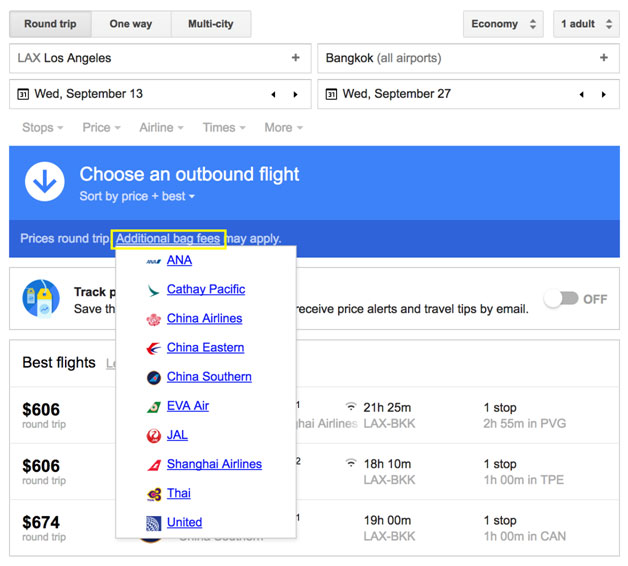The image size is (628, 566).
Task: Add another origin with LAX plus icon
Action: (296, 58)
